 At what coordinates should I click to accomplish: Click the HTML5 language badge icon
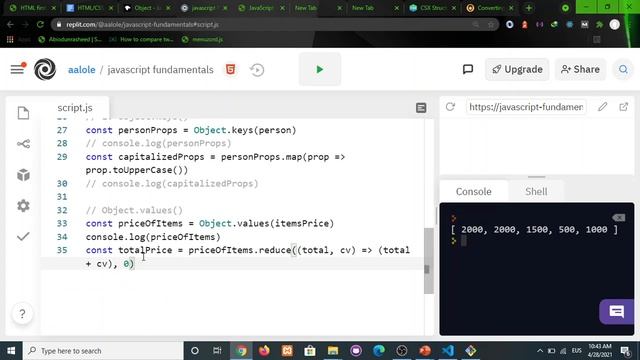pyautogui.click(x=231, y=69)
